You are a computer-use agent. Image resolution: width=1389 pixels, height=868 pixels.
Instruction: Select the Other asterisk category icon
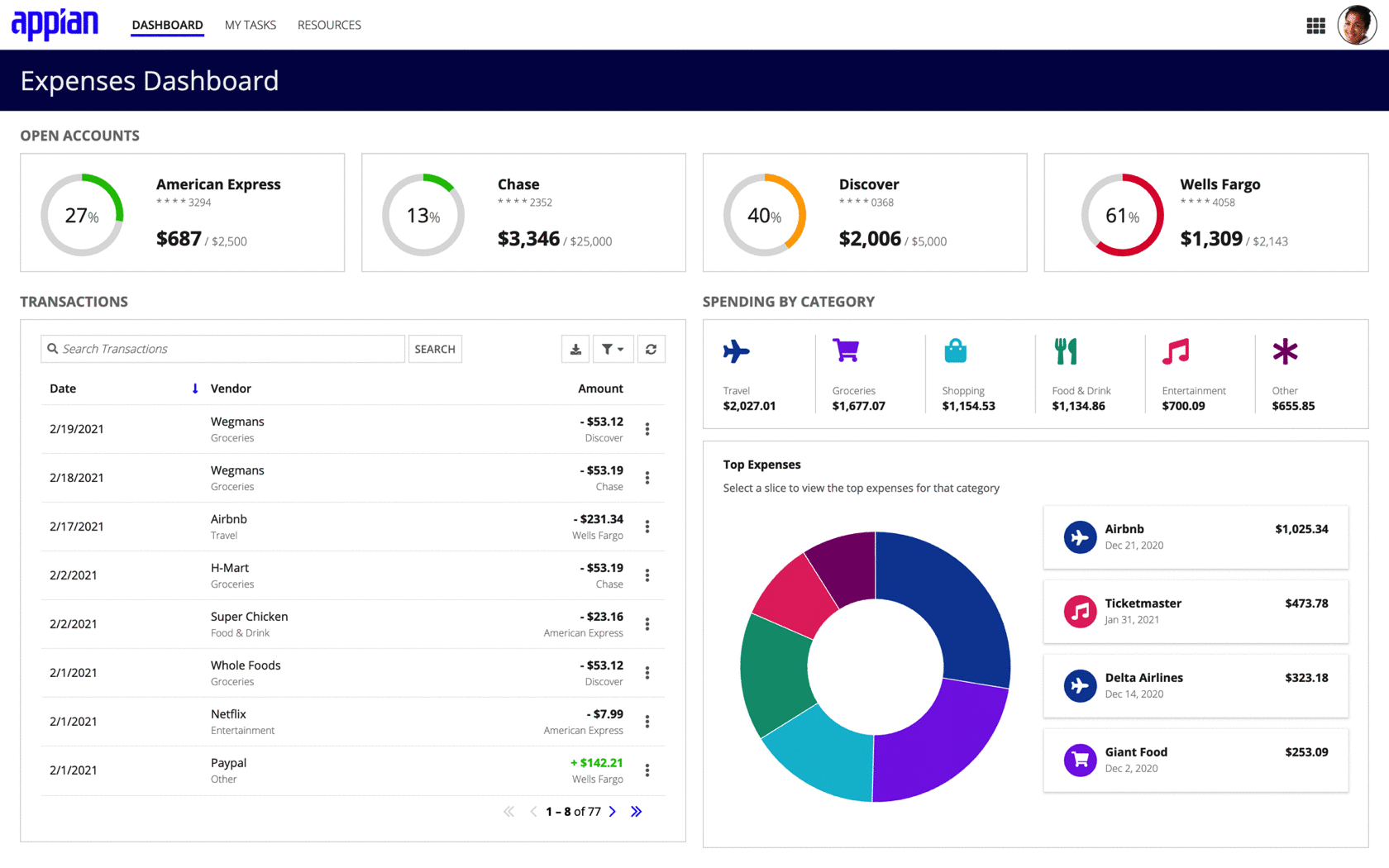[x=1285, y=351]
